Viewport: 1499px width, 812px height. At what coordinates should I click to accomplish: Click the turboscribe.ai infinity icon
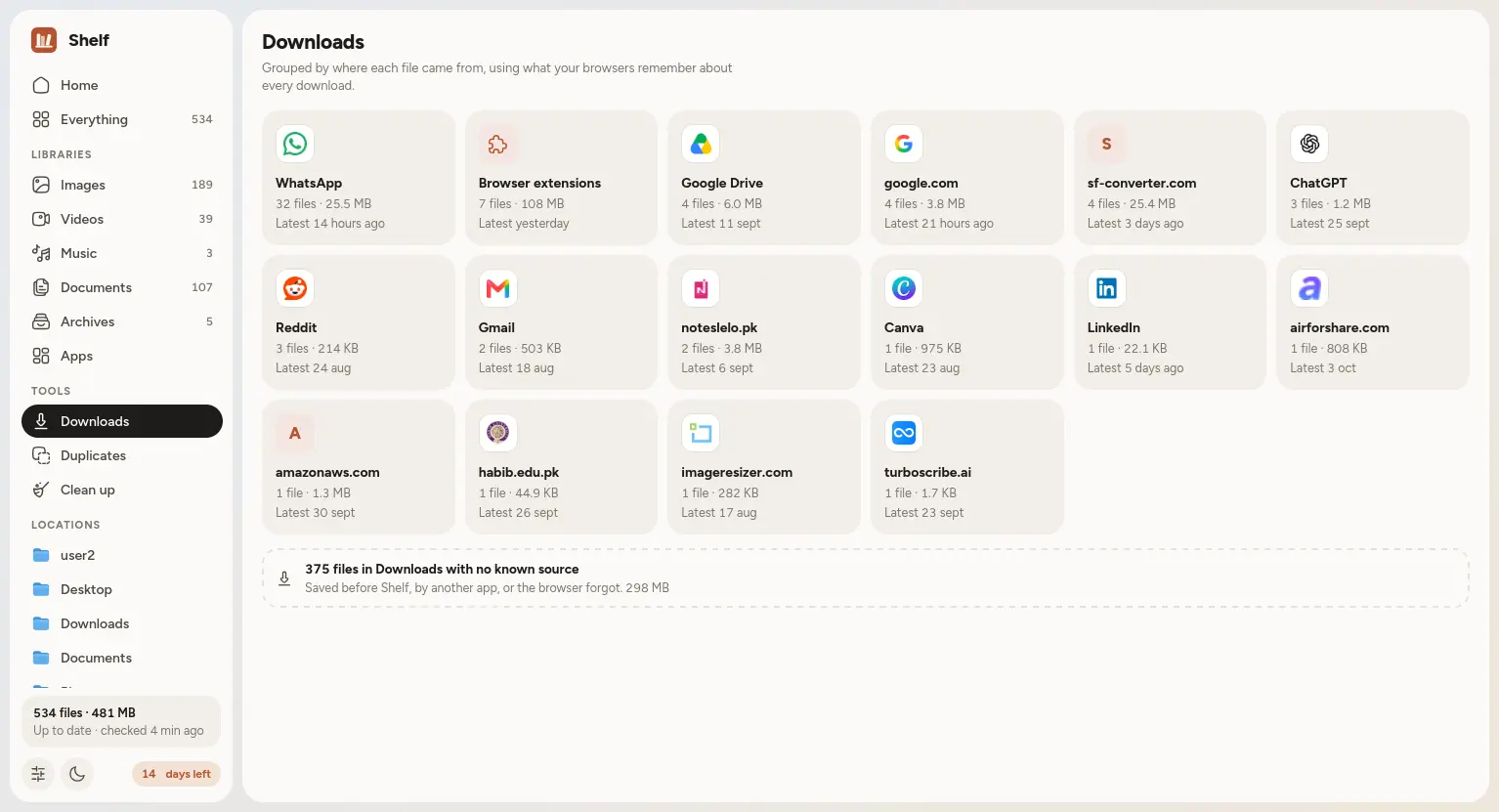coord(904,433)
